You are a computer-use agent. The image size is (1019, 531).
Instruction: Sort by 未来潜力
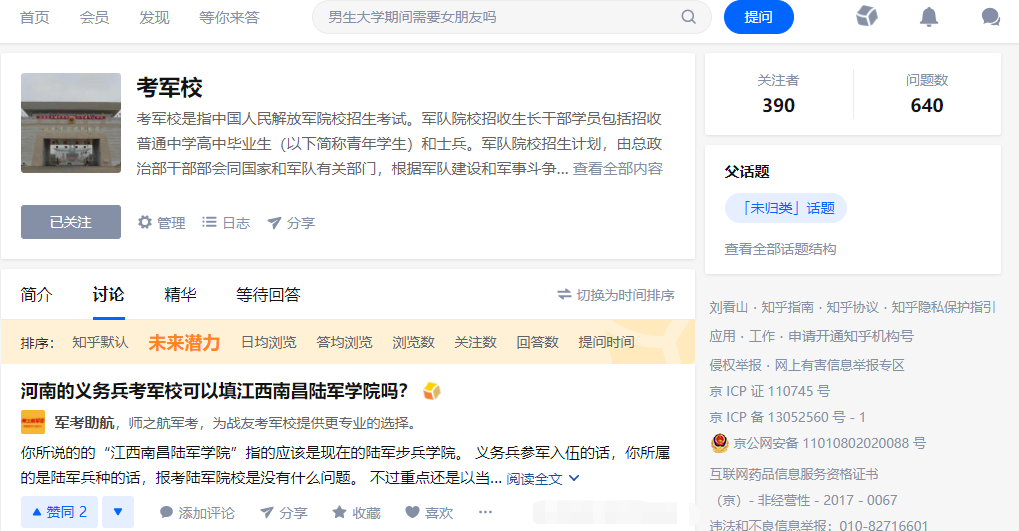pos(184,343)
